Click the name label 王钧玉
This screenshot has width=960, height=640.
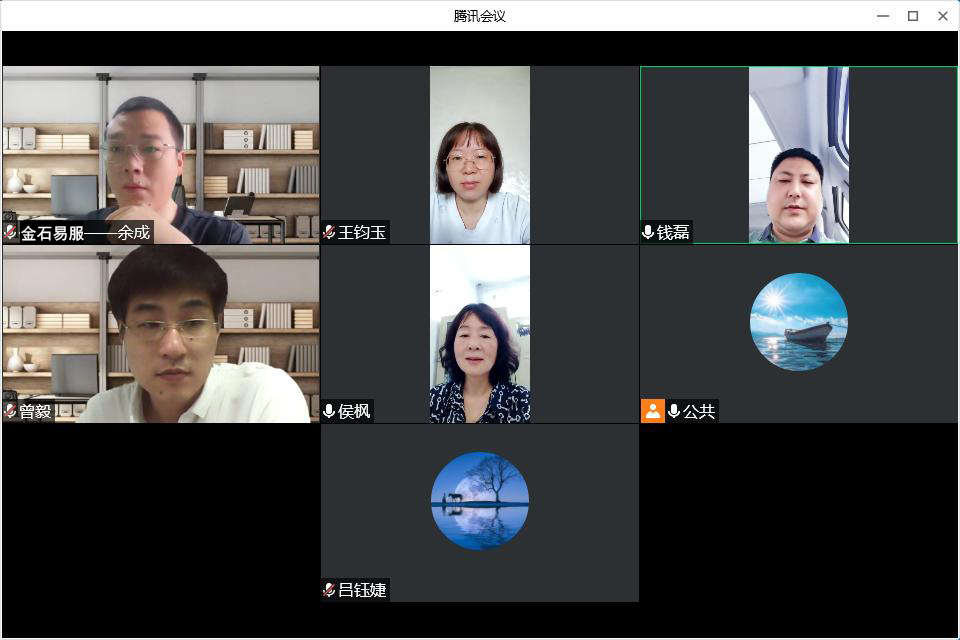pyautogui.click(x=362, y=233)
